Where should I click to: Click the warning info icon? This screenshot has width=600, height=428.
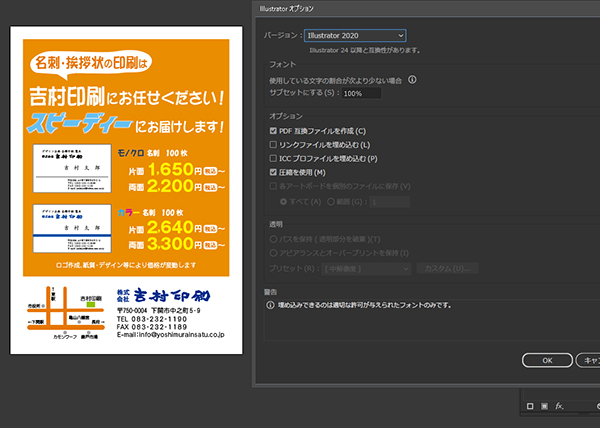click(x=270, y=305)
